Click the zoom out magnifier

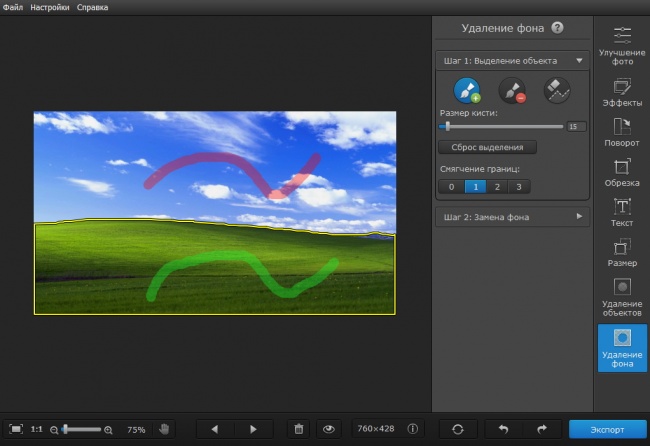(x=54, y=430)
